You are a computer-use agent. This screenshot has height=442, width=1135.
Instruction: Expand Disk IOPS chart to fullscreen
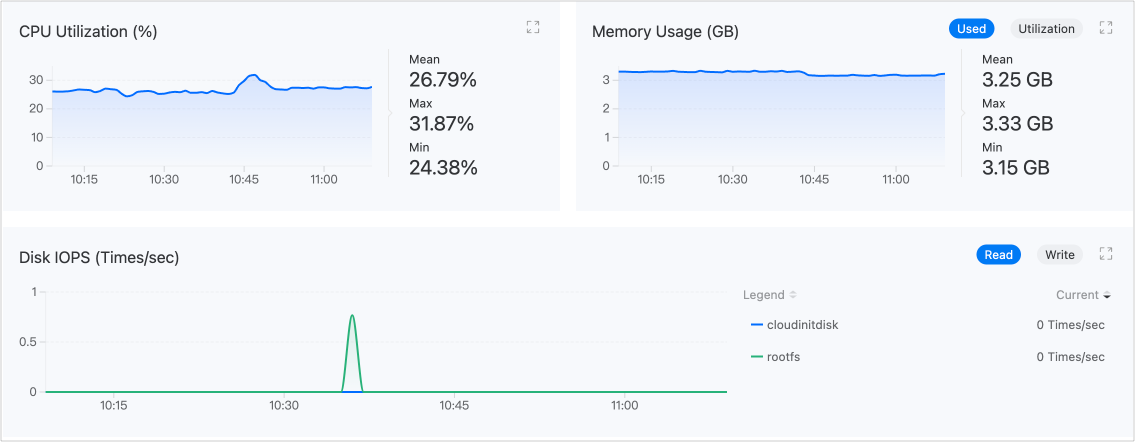(x=1106, y=254)
